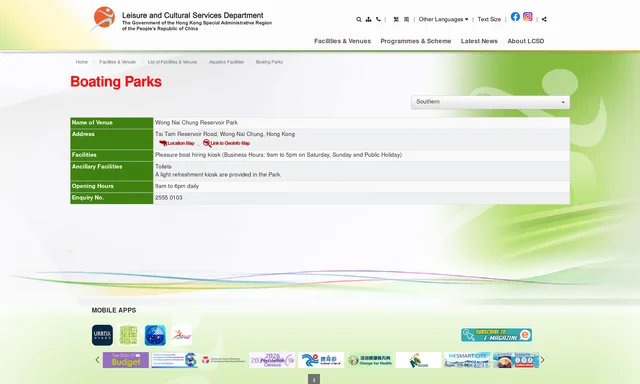This screenshot has height=384, width=640.
Task: Go to previous banner with left arrow
Action: [x=97, y=360]
